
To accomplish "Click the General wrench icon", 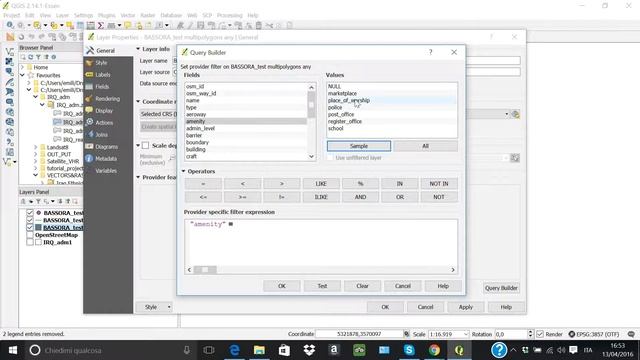I will click(x=90, y=51).
